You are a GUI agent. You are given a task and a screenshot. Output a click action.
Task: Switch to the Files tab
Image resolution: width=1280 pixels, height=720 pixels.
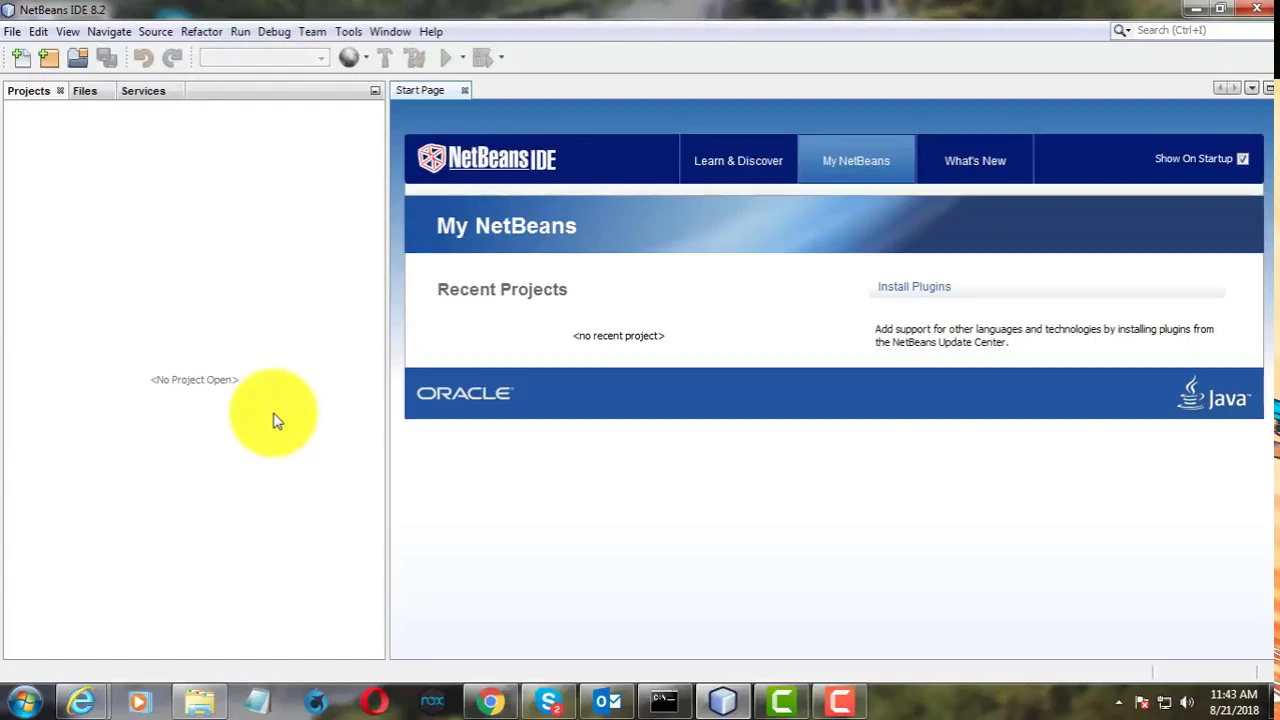84,91
